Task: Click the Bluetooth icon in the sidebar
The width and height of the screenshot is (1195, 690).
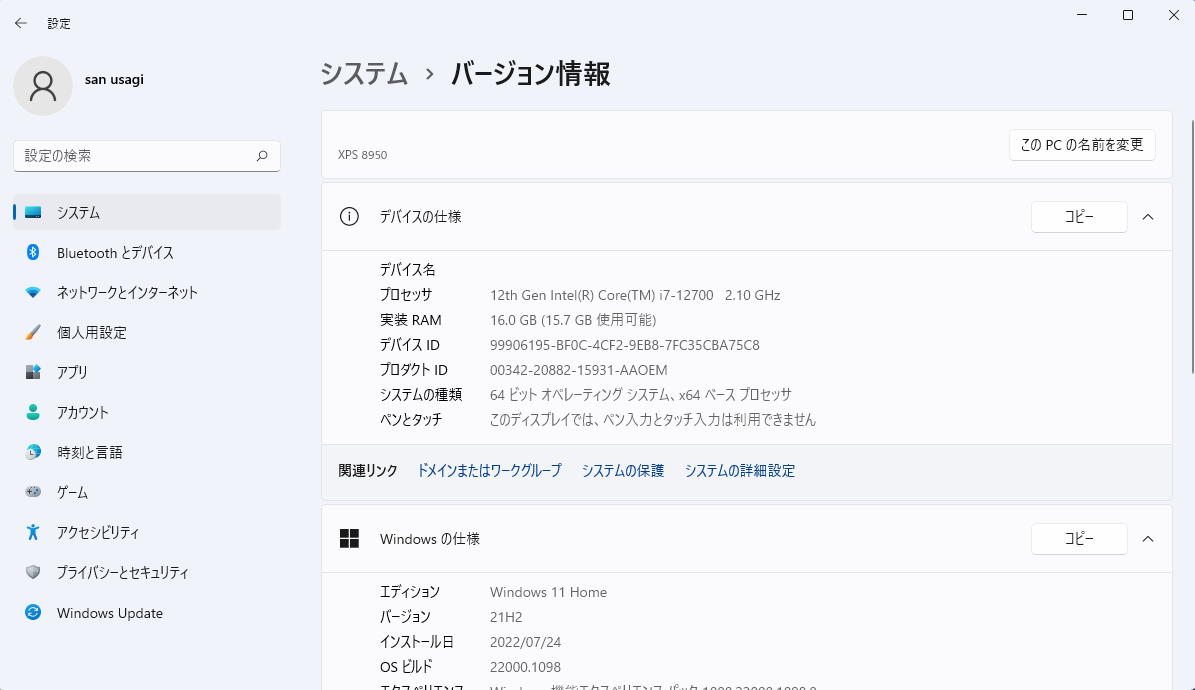Action: point(33,252)
